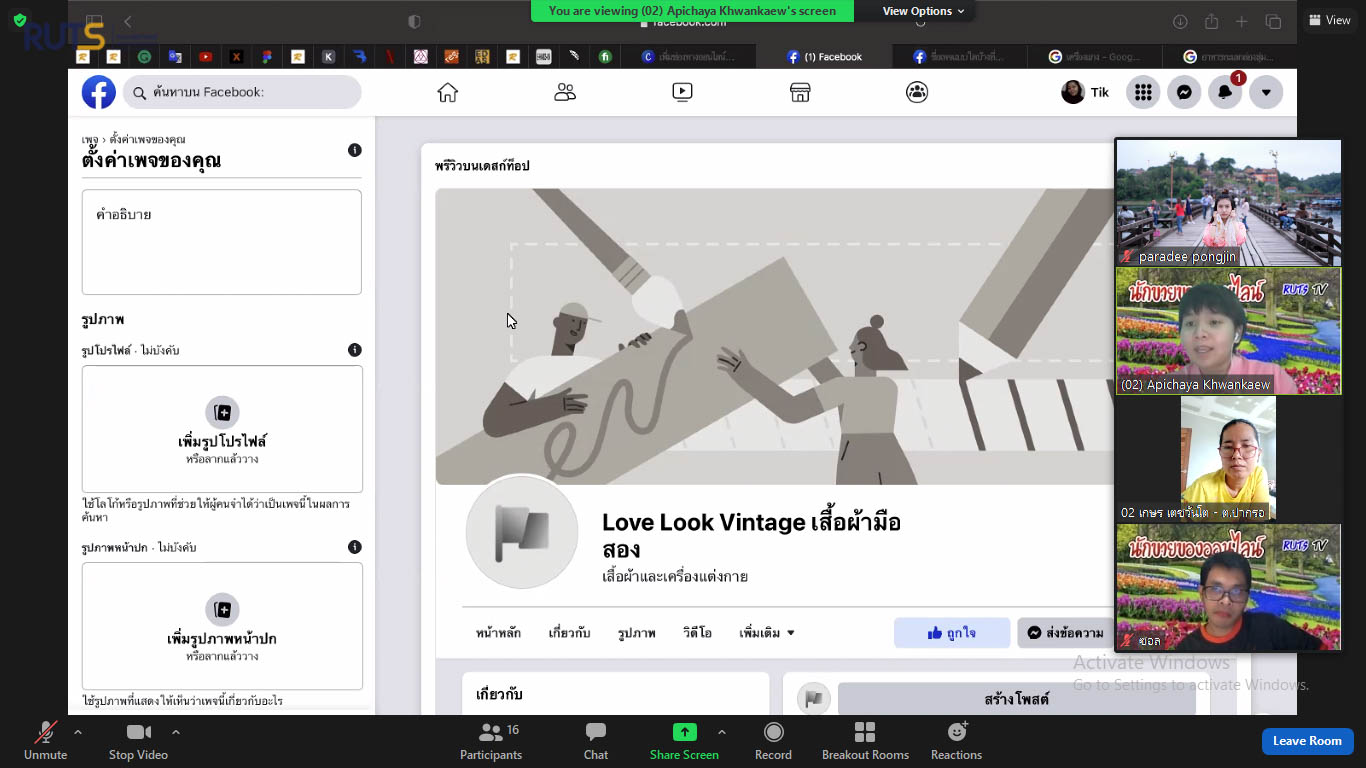Select the รูปภาพ tab in page navigation
Viewport: 1366px width, 768px height.
tap(637, 633)
